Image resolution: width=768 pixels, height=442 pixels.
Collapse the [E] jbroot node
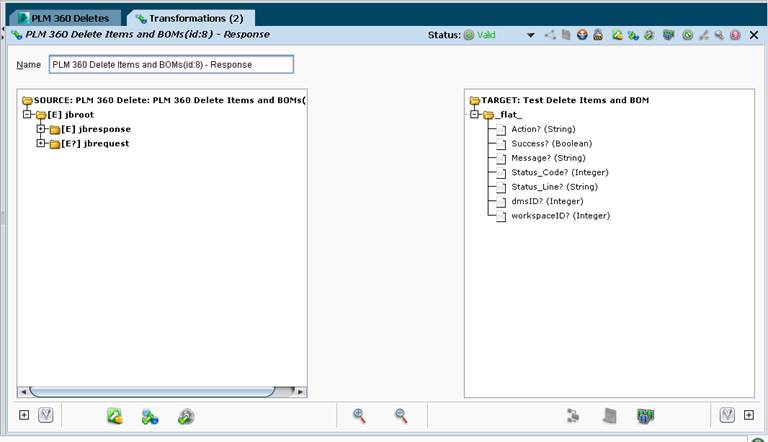(x=27, y=115)
